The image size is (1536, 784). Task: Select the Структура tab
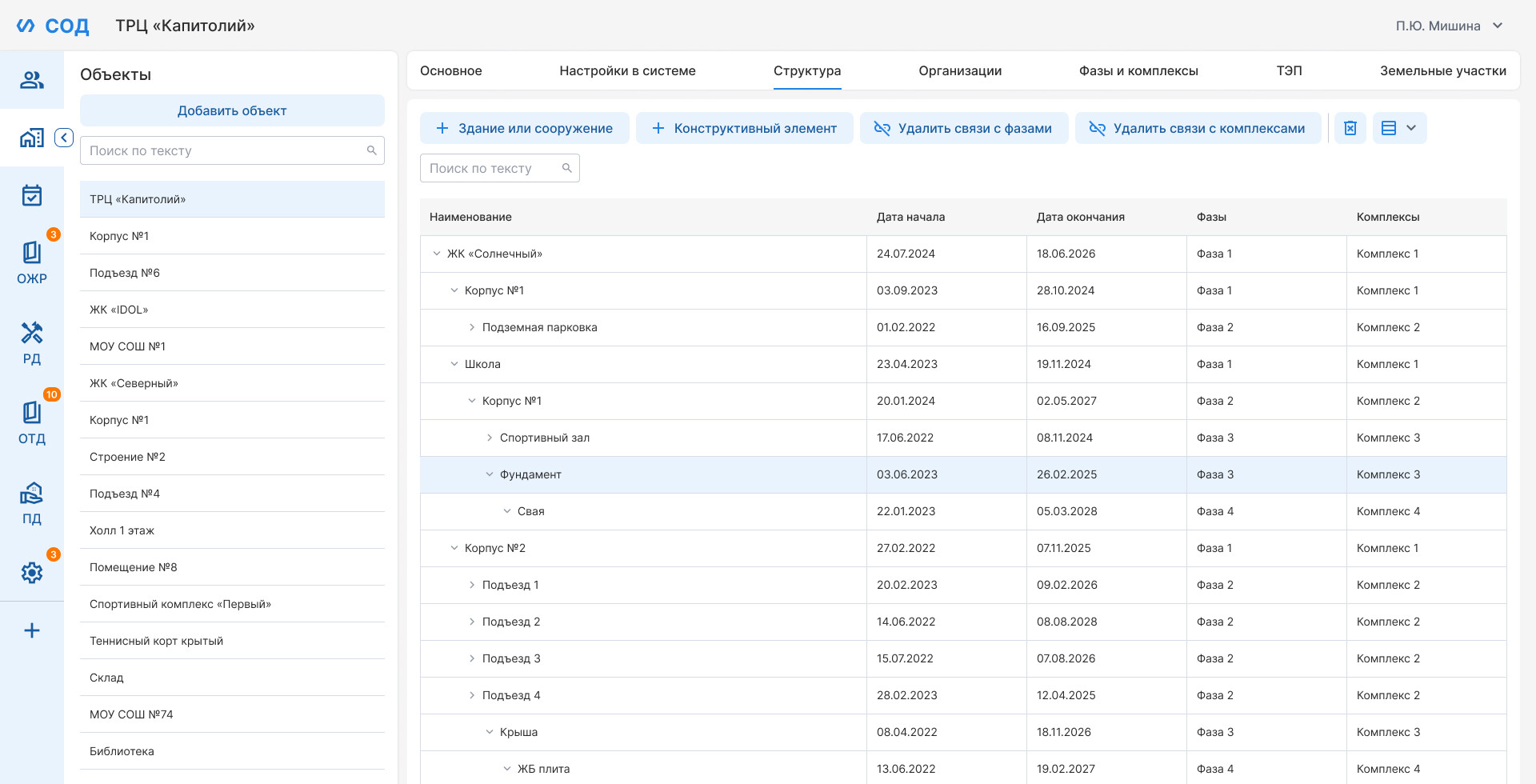tap(807, 70)
